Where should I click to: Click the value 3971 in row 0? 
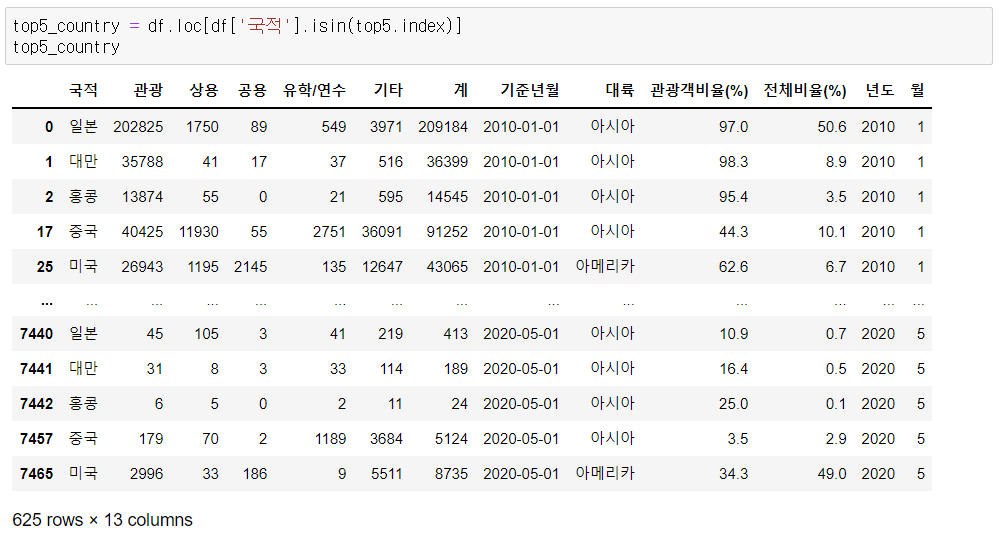387,127
